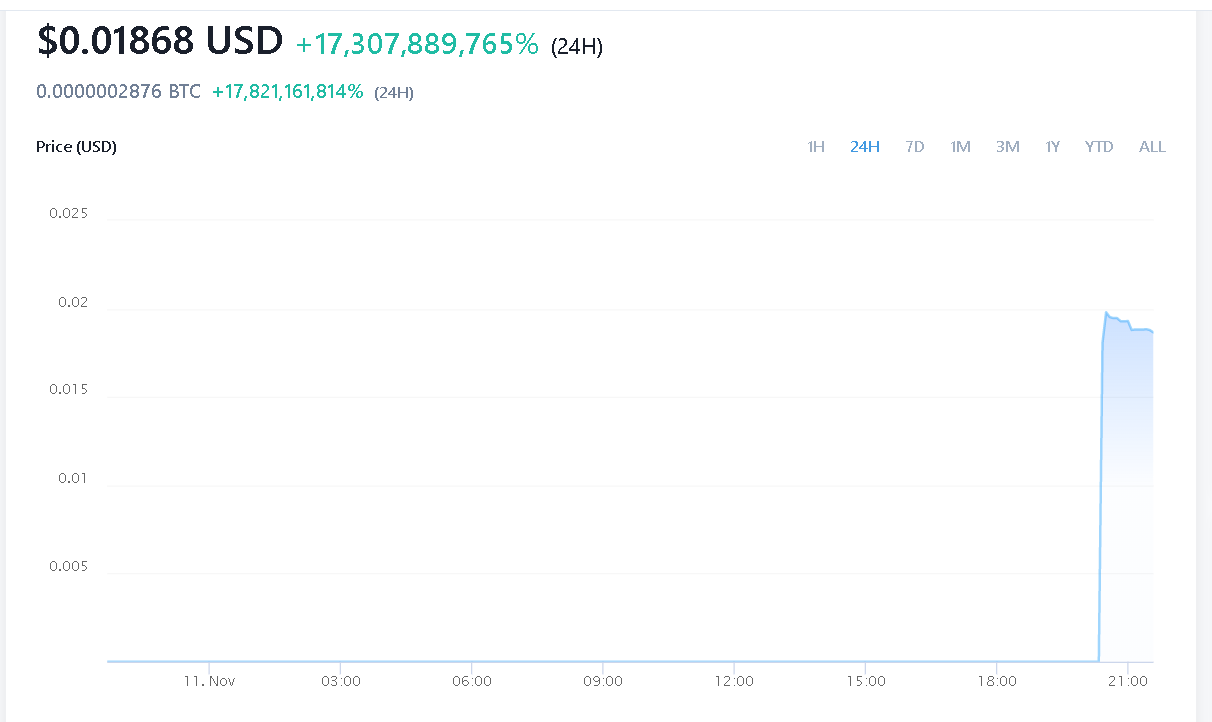Click the chart peak near 0.02
This screenshot has width=1212, height=722.
pos(1106,313)
